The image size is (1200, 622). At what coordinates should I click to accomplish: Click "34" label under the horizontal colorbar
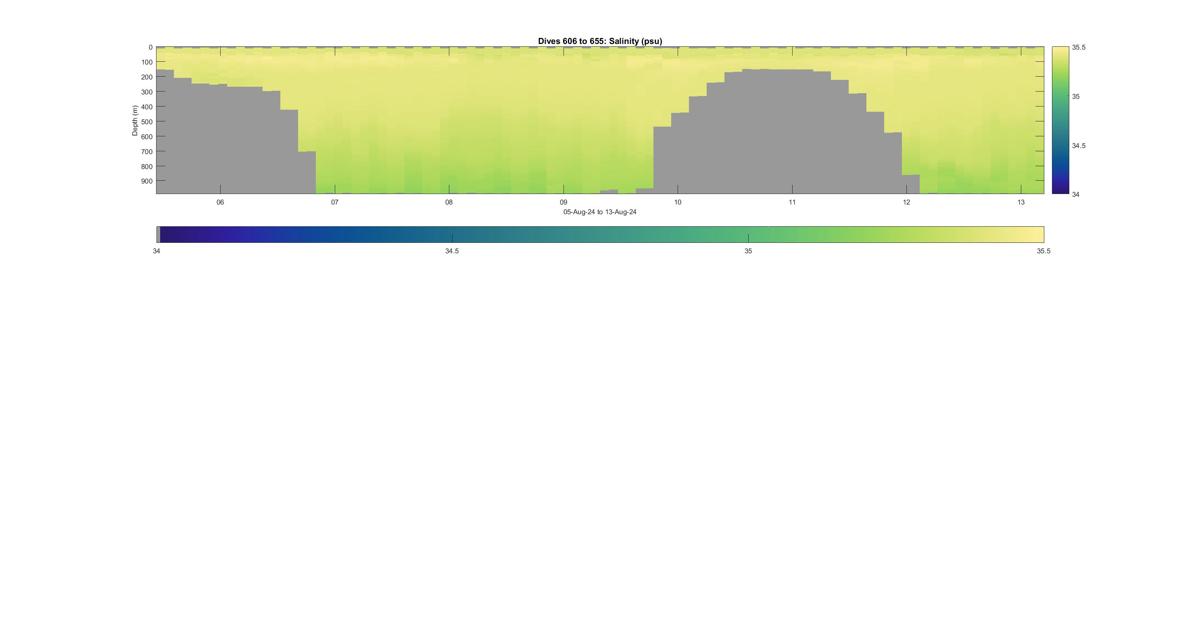pos(156,251)
